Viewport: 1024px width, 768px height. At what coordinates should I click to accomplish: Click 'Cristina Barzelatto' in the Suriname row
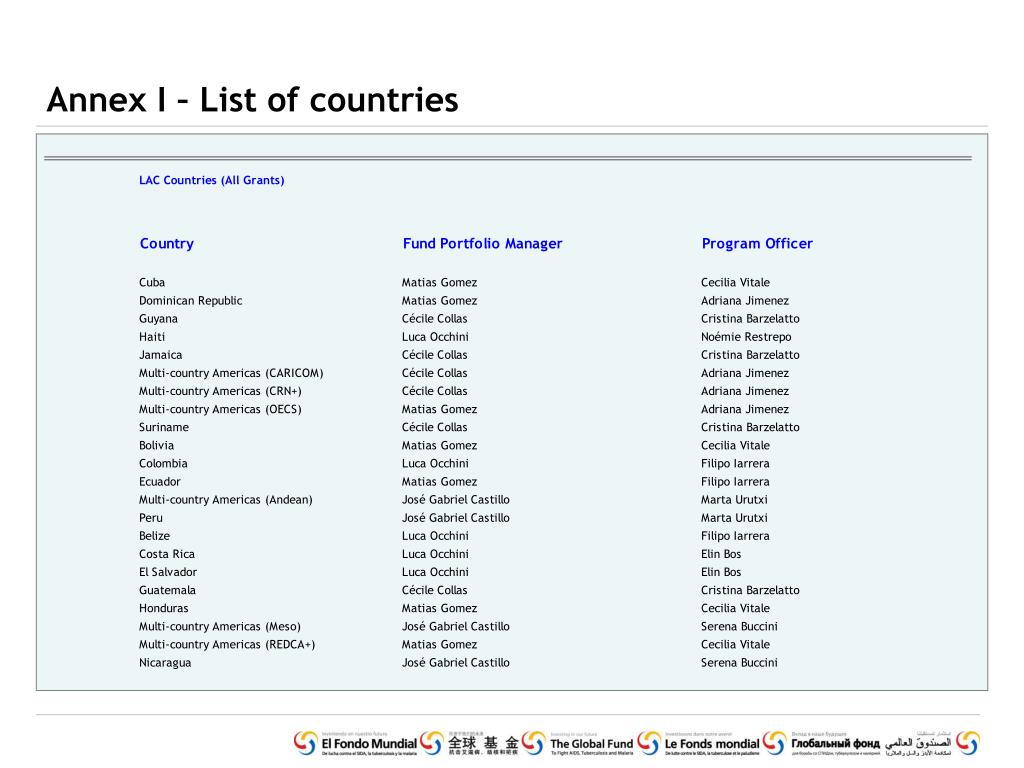(x=750, y=427)
